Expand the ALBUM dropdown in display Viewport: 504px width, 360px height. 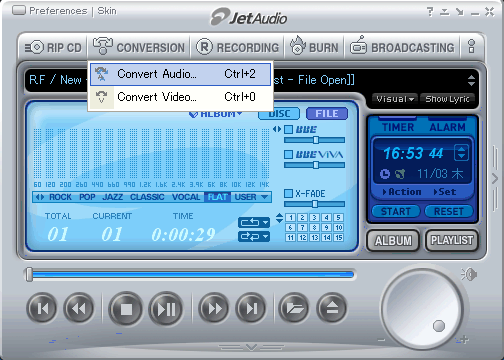pos(216,114)
